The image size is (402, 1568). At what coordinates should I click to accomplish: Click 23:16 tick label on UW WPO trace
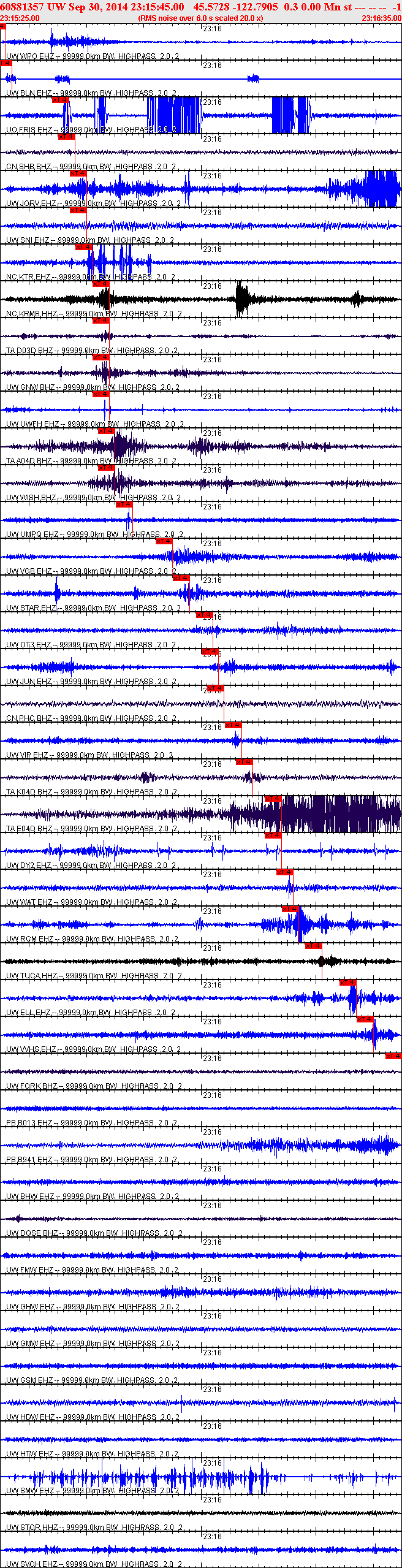[x=212, y=29]
